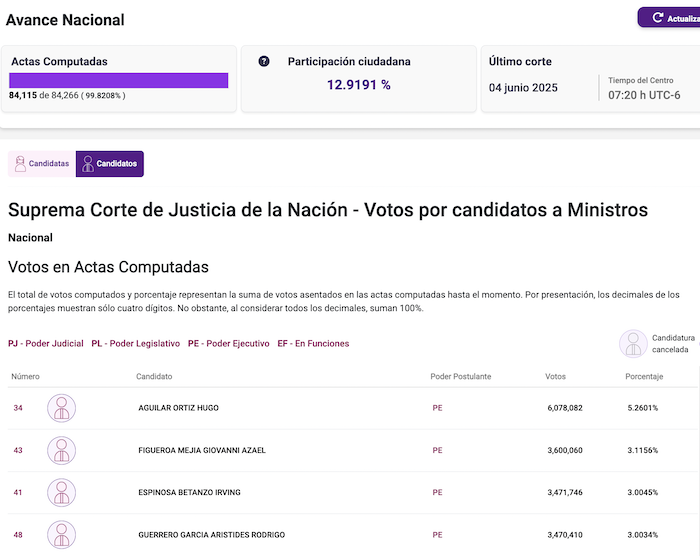Click avatar of Guerrero Garcia Aristides Rodrigo
The height and width of the screenshot is (556, 700).
tap(62, 534)
